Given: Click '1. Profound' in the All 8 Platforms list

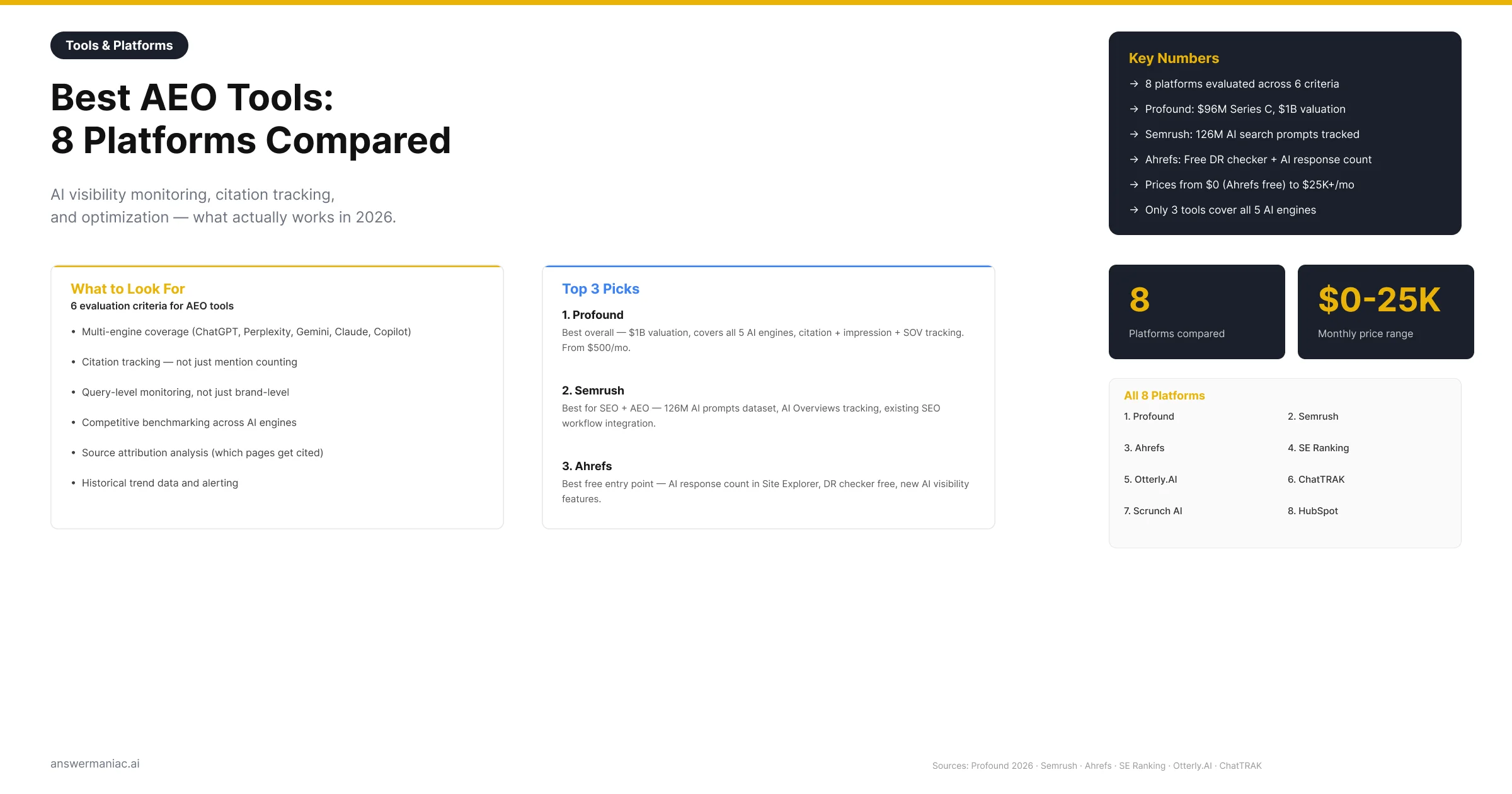Looking at the screenshot, I should pos(1148,417).
